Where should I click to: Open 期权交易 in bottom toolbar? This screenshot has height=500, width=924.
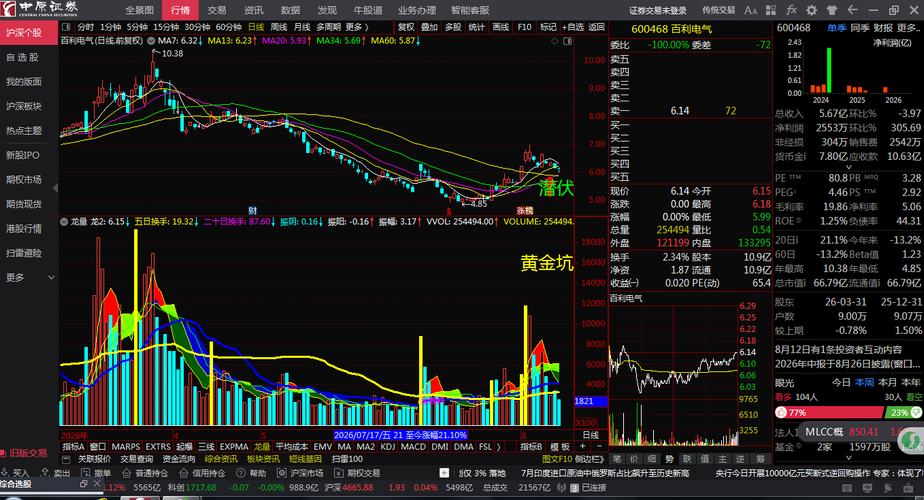click(x=357, y=473)
